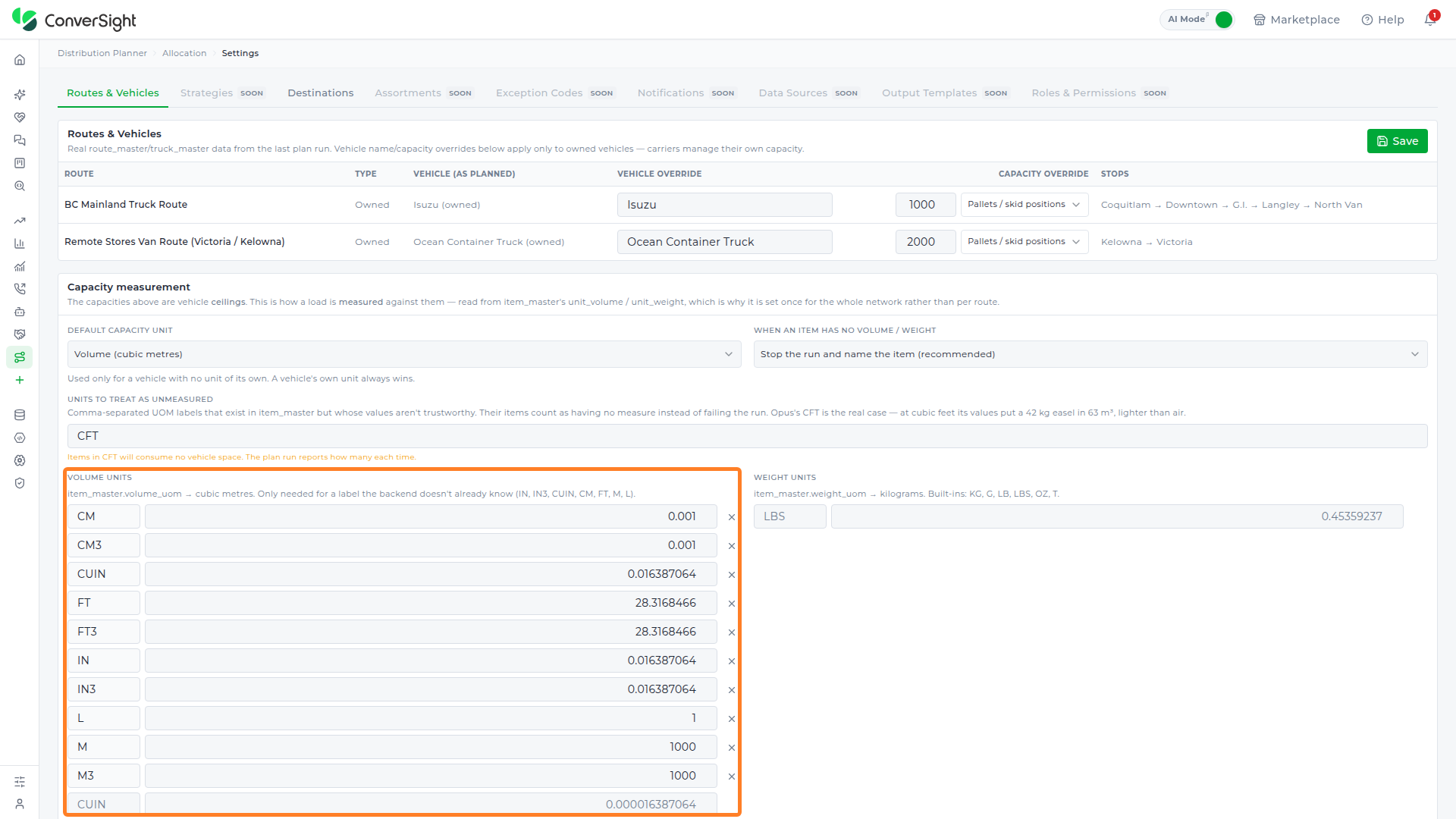Open the Marketplace link
This screenshot has height=819, width=1456.
pos(1297,20)
